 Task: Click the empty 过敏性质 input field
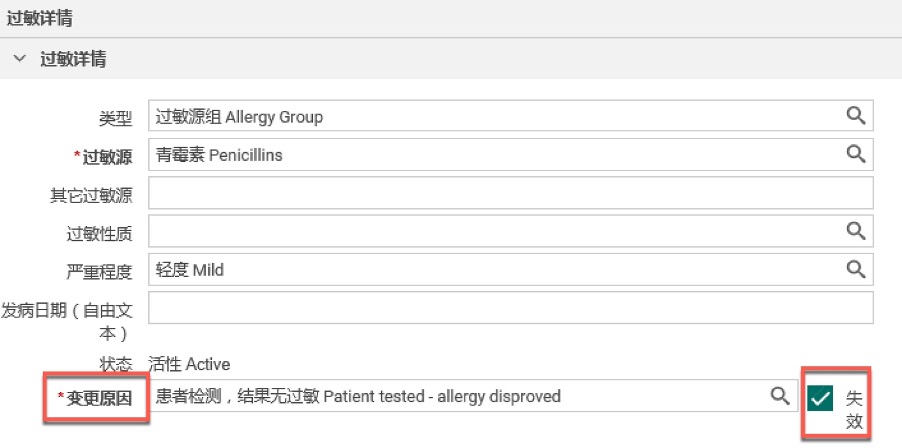point(511,231)
